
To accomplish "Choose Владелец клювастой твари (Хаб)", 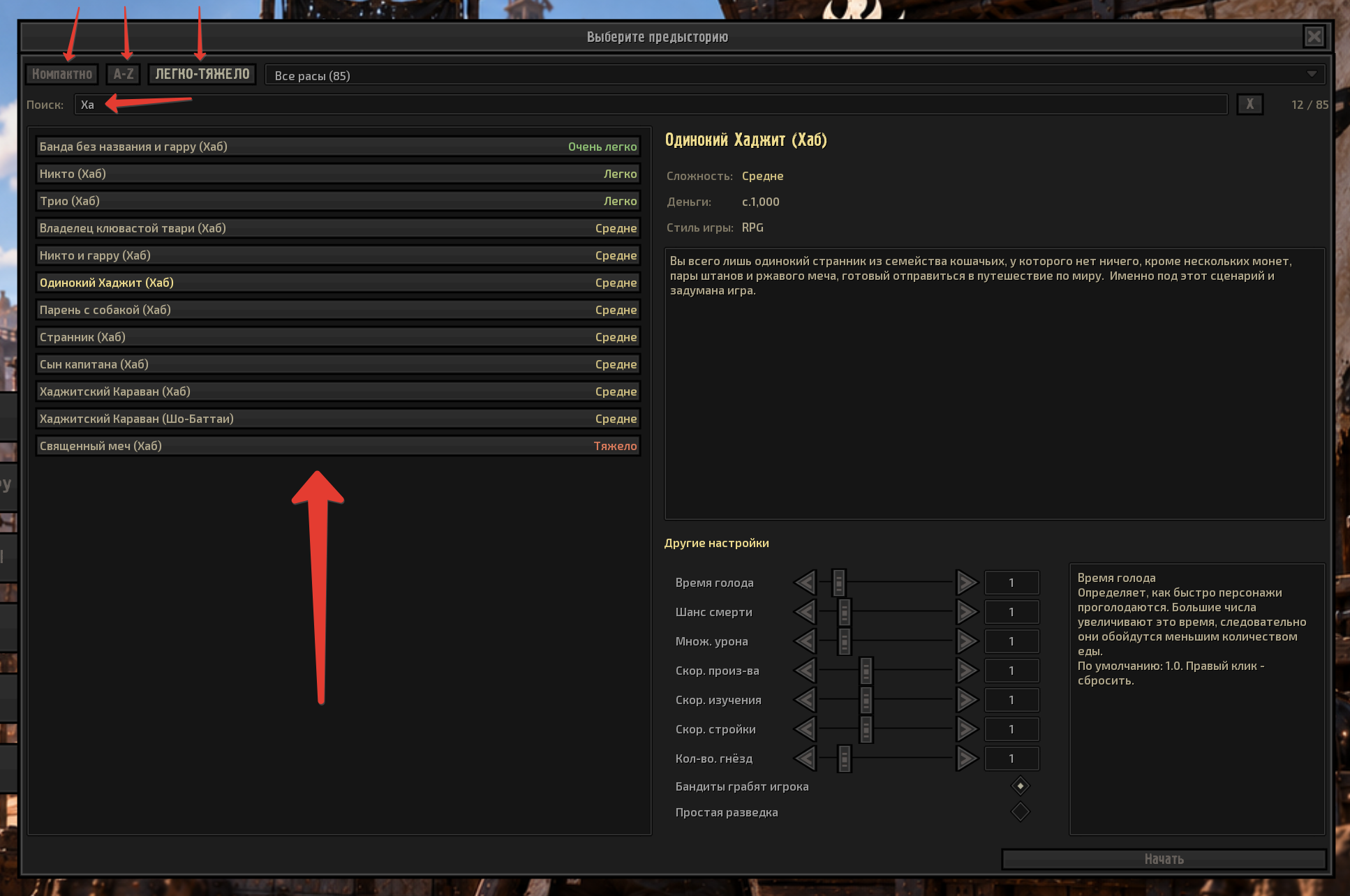I will pos(338,228).
